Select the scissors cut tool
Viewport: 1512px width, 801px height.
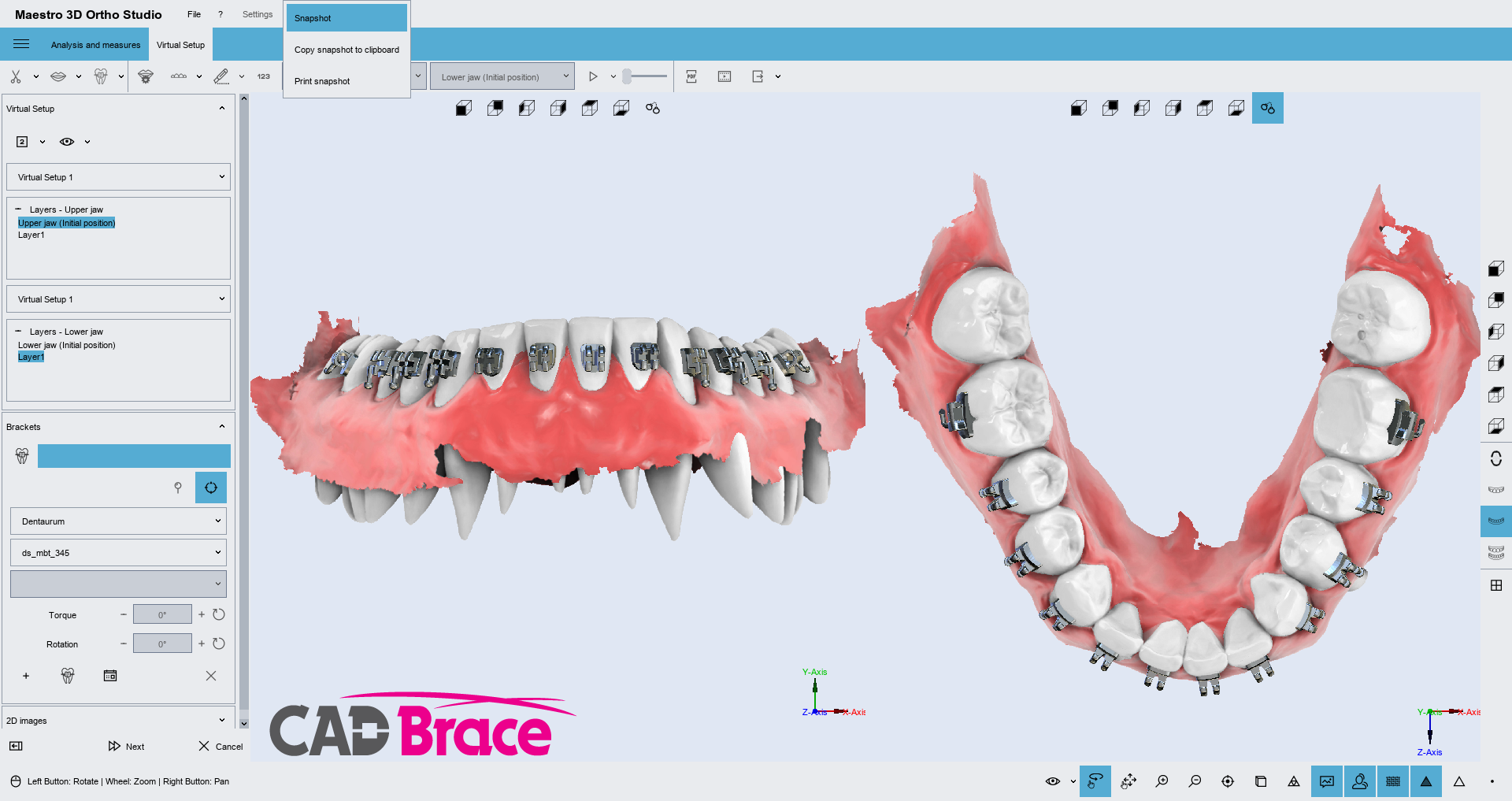(x=16, y=76)
